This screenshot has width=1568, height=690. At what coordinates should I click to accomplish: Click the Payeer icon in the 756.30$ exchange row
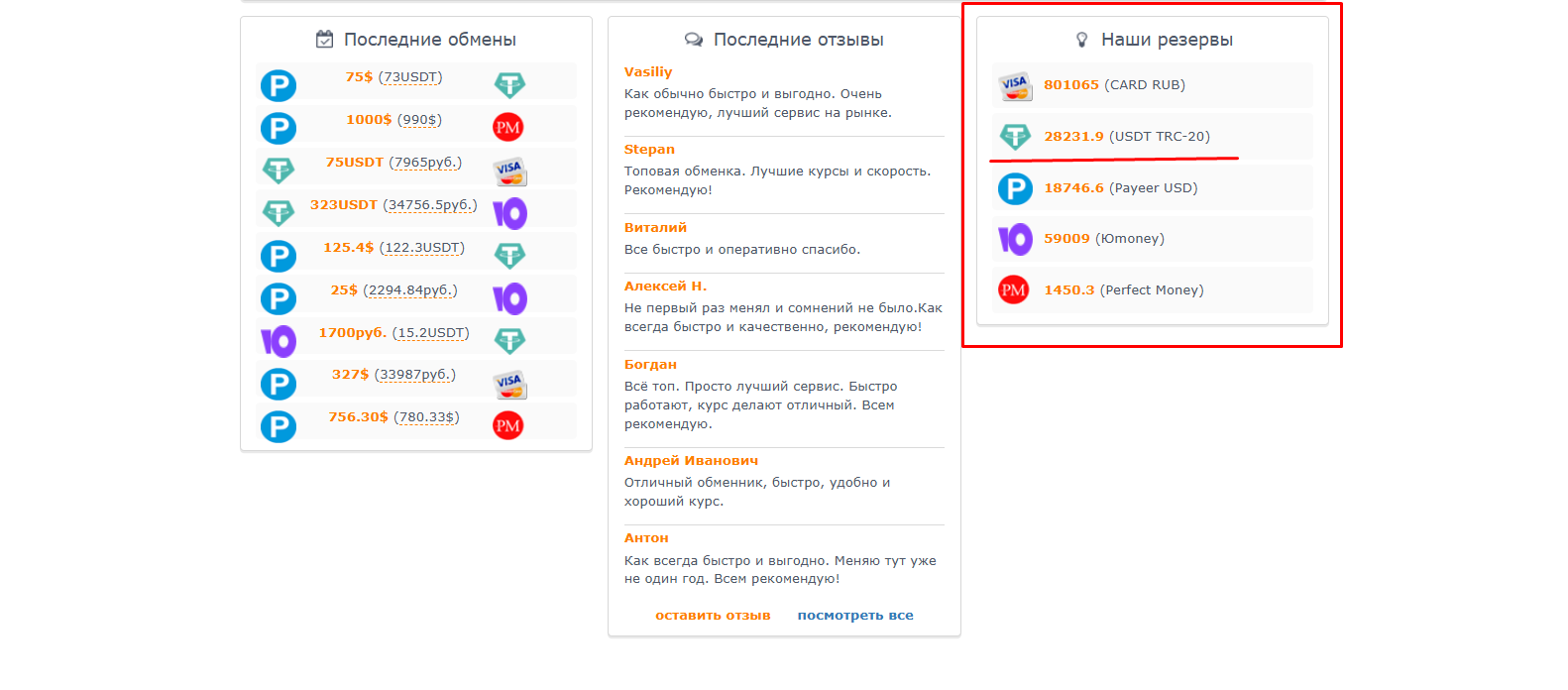279,426
